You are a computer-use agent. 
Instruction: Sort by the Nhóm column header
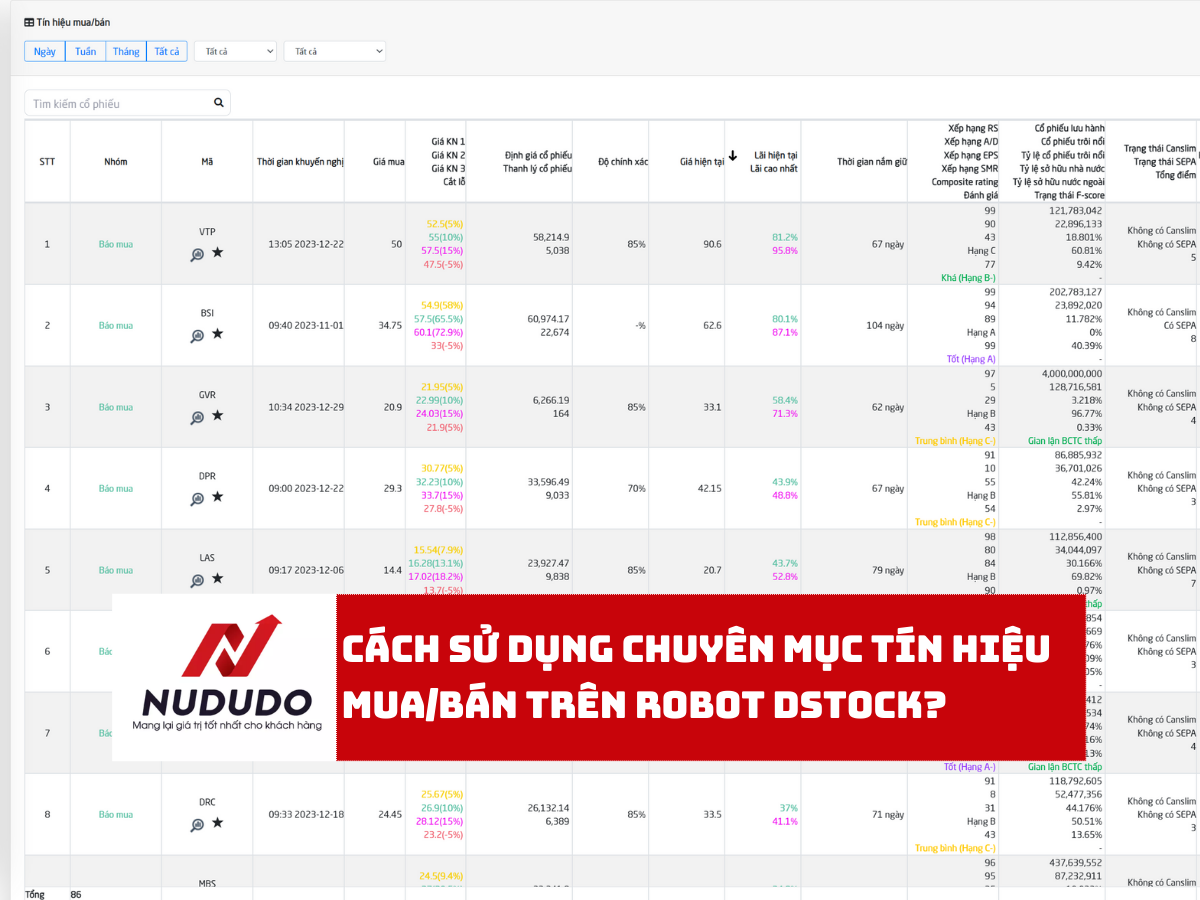point(116,162)
